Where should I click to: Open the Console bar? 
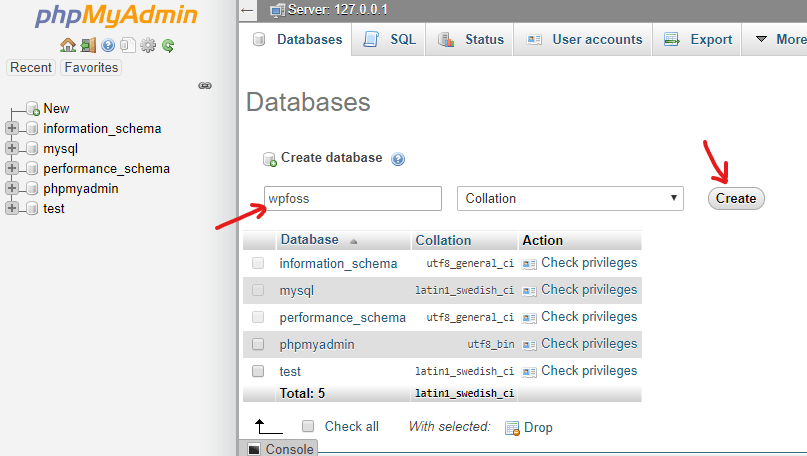click(x=278, y=449)
